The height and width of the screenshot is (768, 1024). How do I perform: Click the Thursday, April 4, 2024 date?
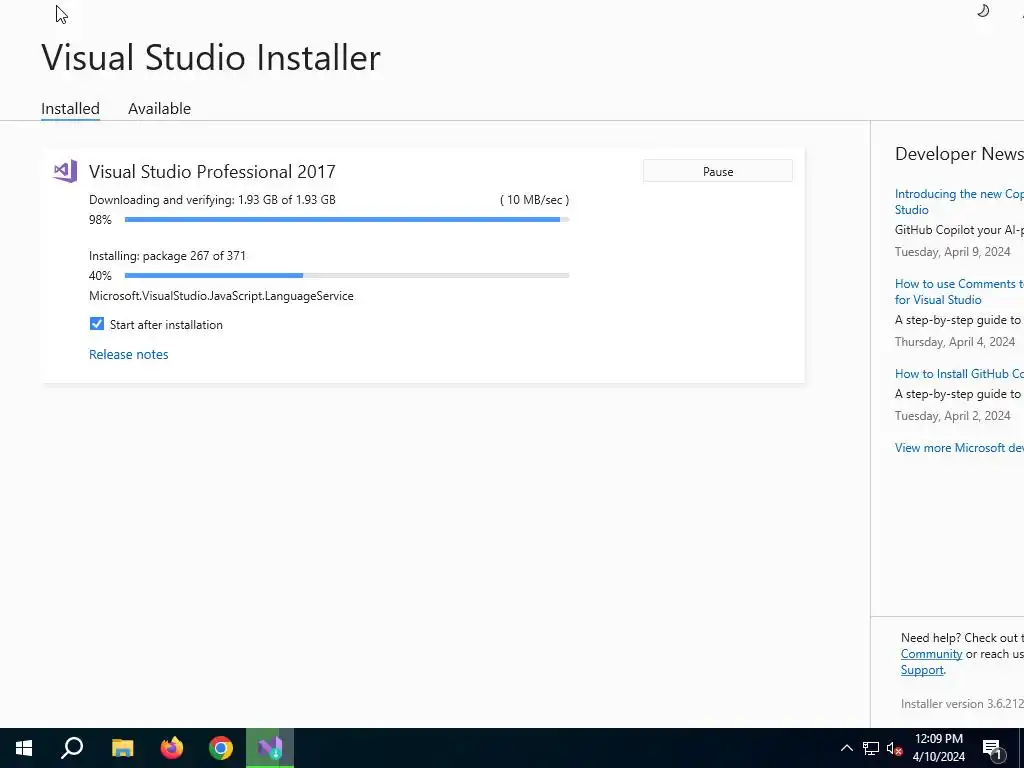coord(955,342)
